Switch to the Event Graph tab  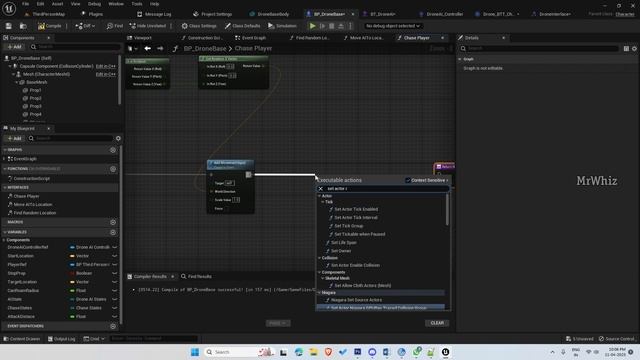250,38
